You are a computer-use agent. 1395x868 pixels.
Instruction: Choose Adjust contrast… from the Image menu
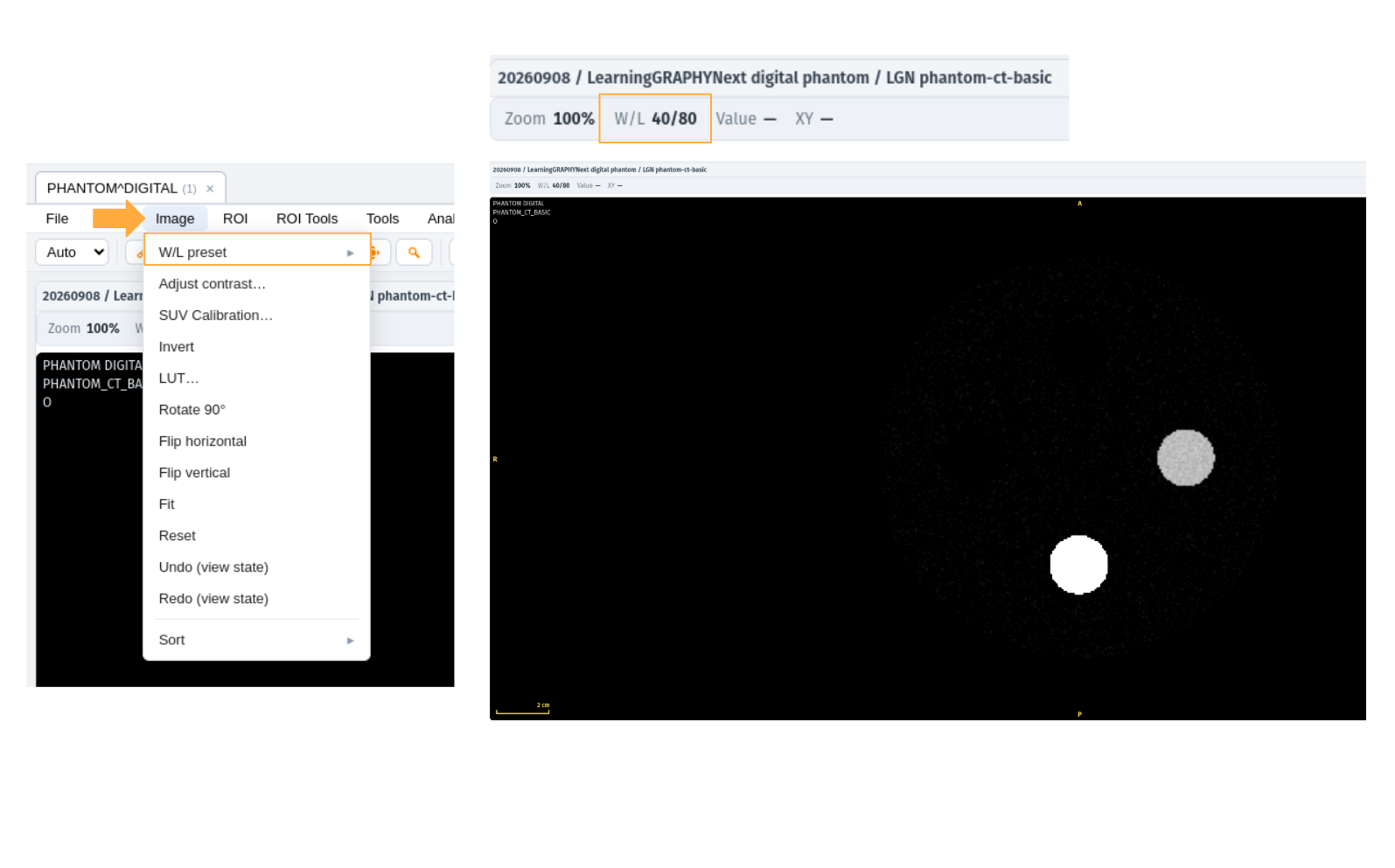(x=257, y=284)
